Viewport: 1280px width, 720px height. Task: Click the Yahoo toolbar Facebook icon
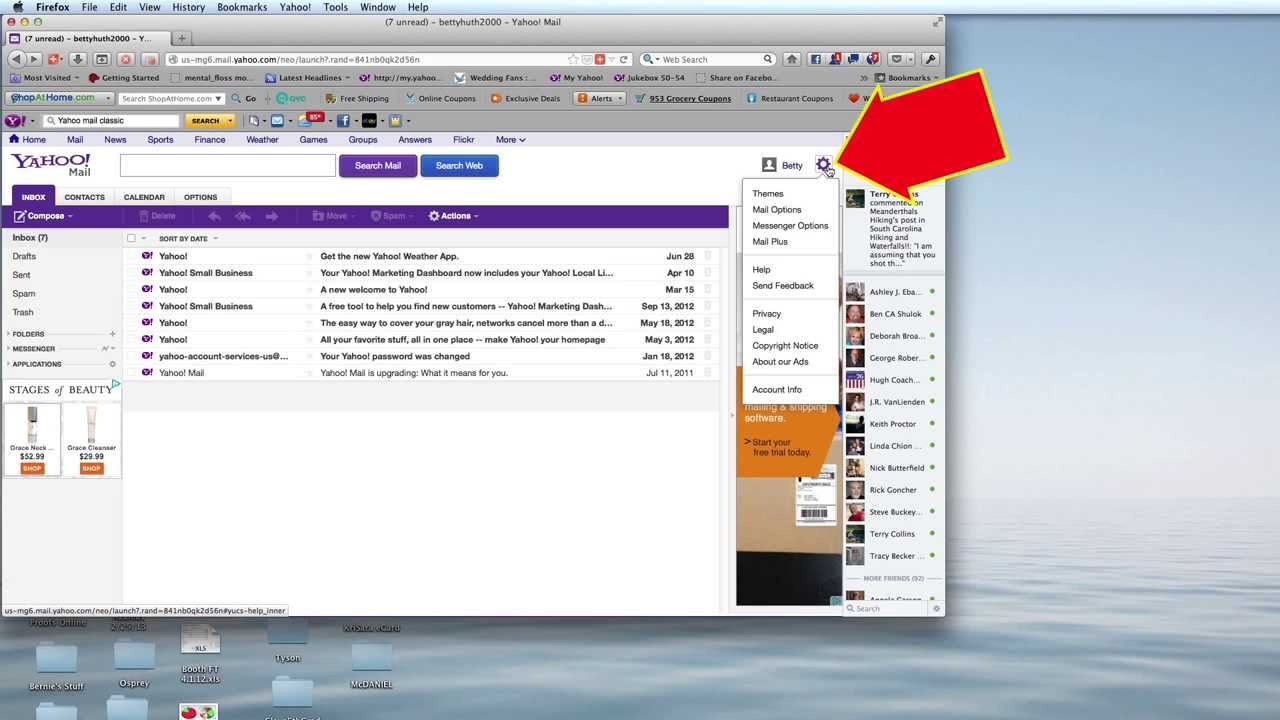pyautogui.click(x=343, y=121)
